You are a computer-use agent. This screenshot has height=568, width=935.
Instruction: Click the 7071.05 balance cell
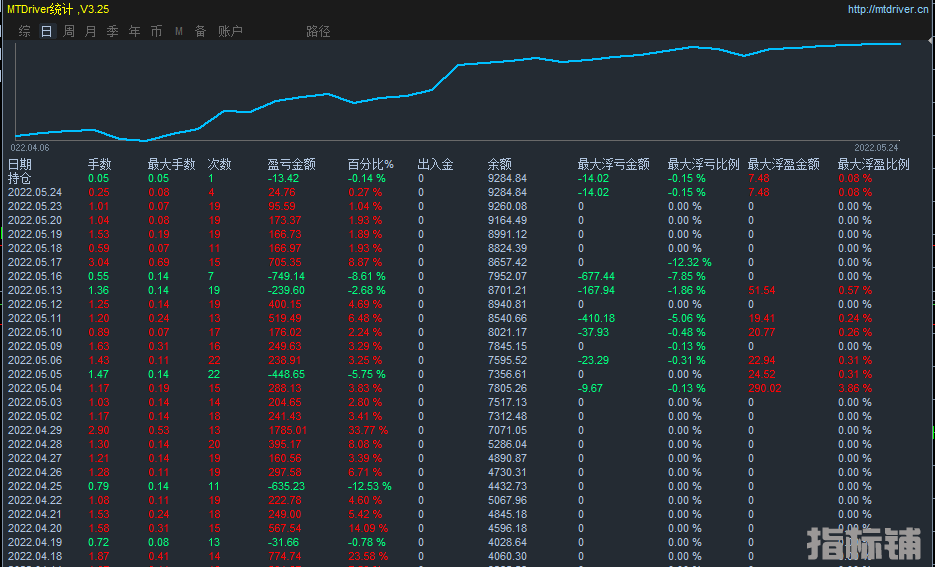[x=507, y=430]
